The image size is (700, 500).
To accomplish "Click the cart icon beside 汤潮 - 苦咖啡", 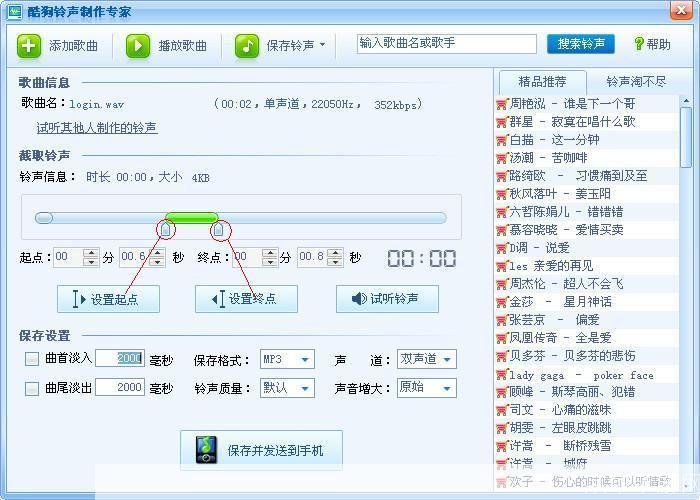I will pos(502,158).
